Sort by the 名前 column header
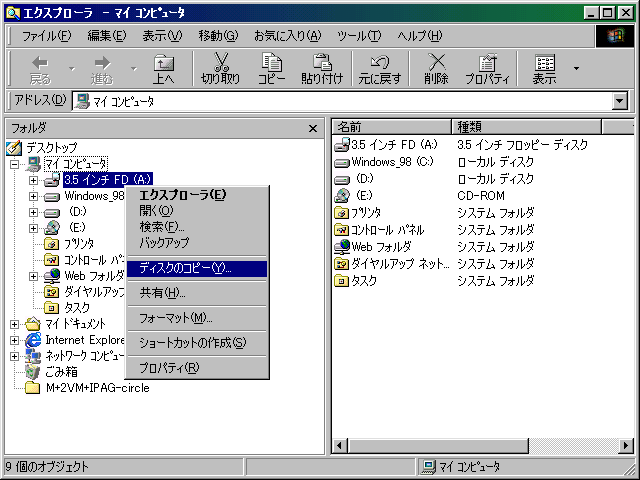640x480 pixels. point(392,127)
